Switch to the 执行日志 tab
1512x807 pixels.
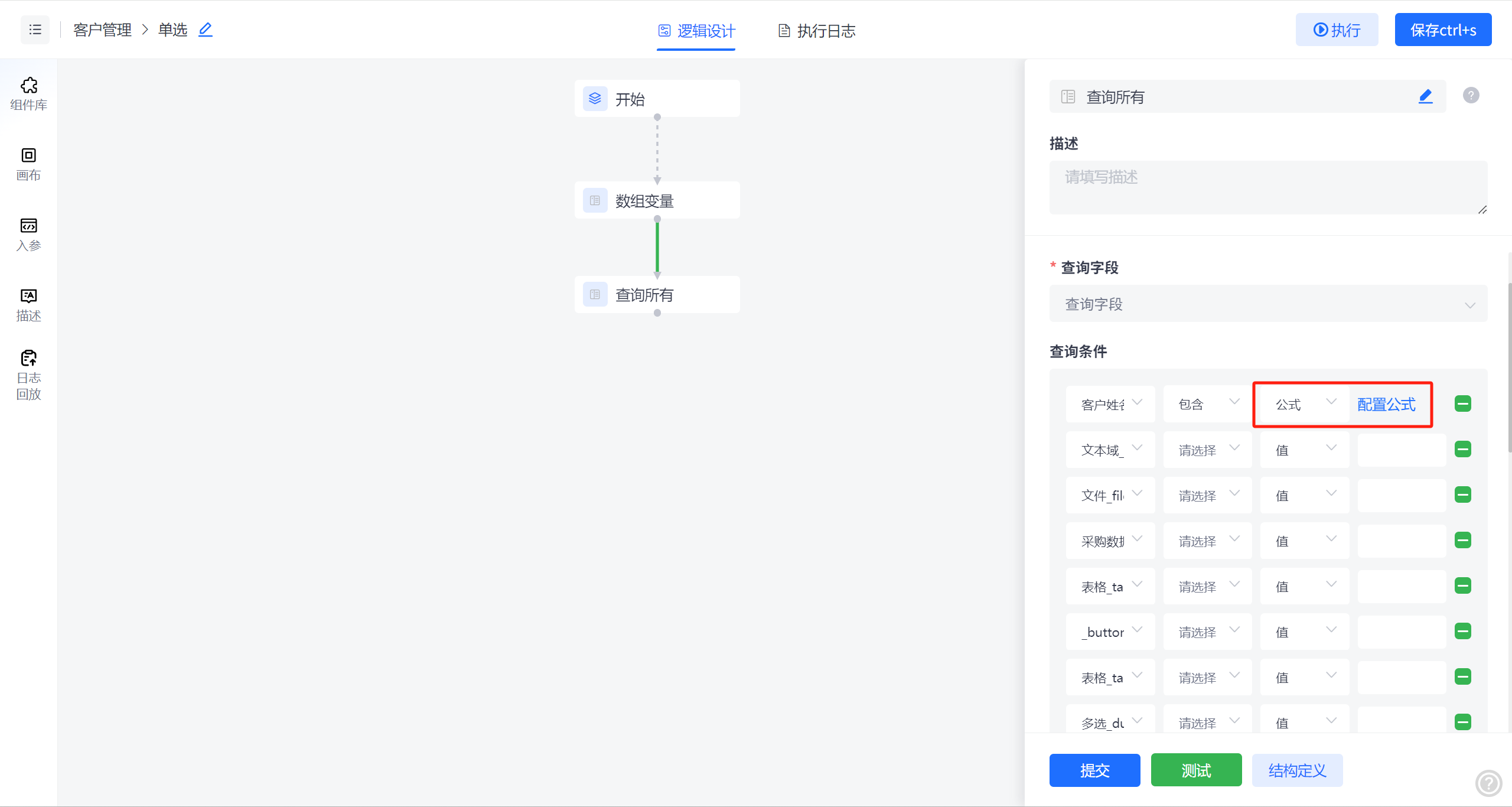point(817,31)
